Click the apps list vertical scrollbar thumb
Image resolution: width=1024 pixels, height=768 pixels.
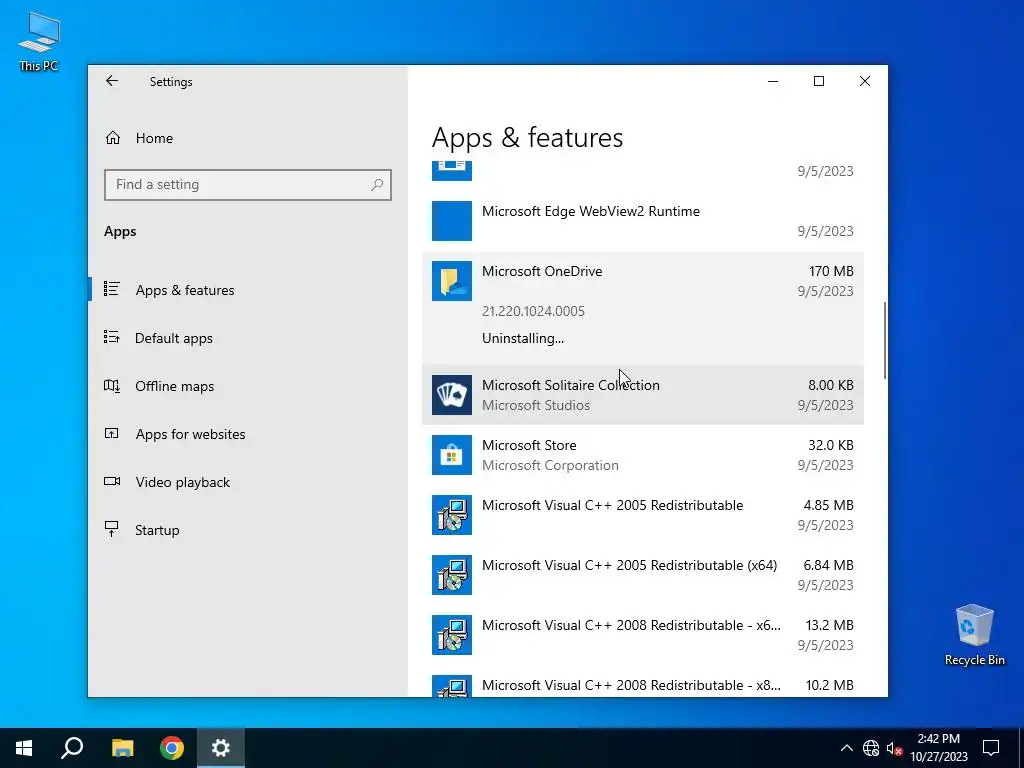point(885,340)
